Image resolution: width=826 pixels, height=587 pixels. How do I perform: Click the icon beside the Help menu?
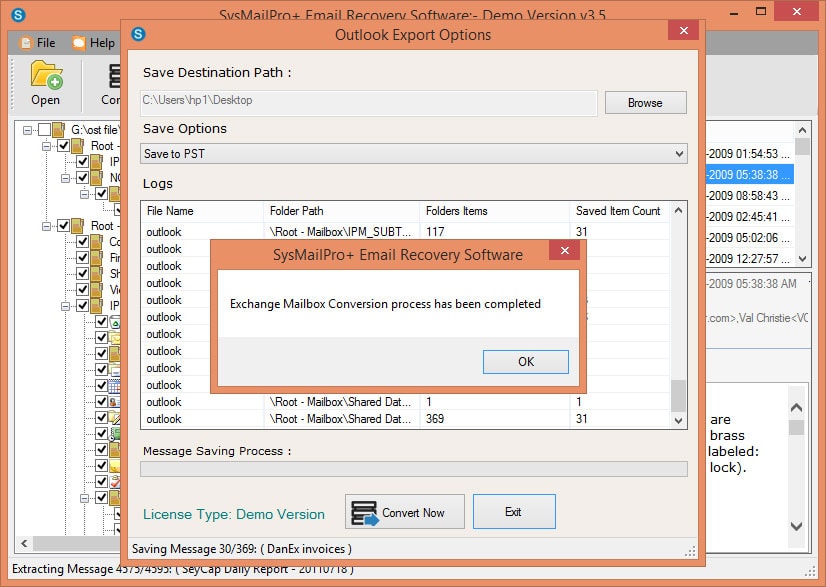coord(78,43)
